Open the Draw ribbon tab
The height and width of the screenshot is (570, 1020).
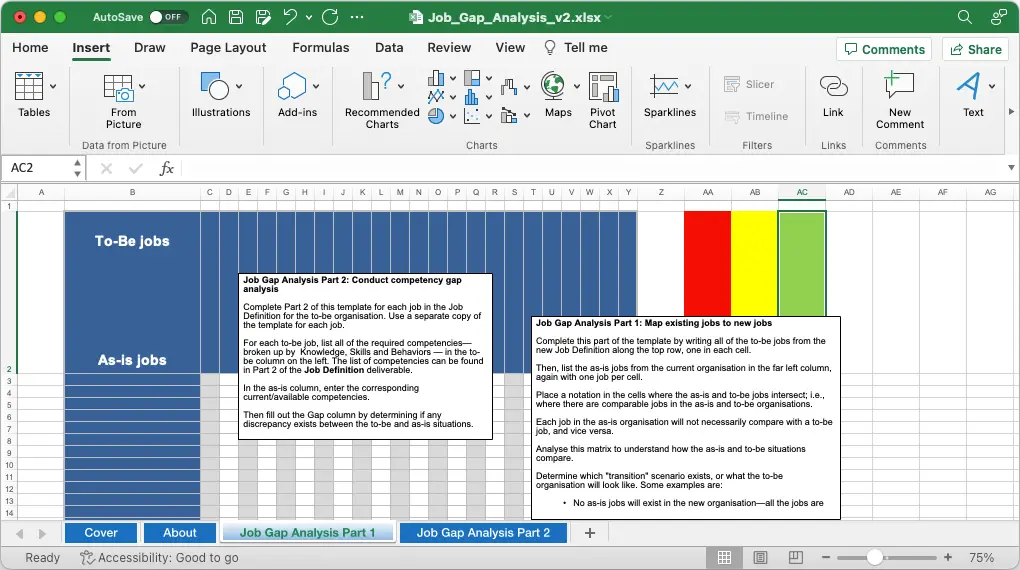click(x=150, y=48)
